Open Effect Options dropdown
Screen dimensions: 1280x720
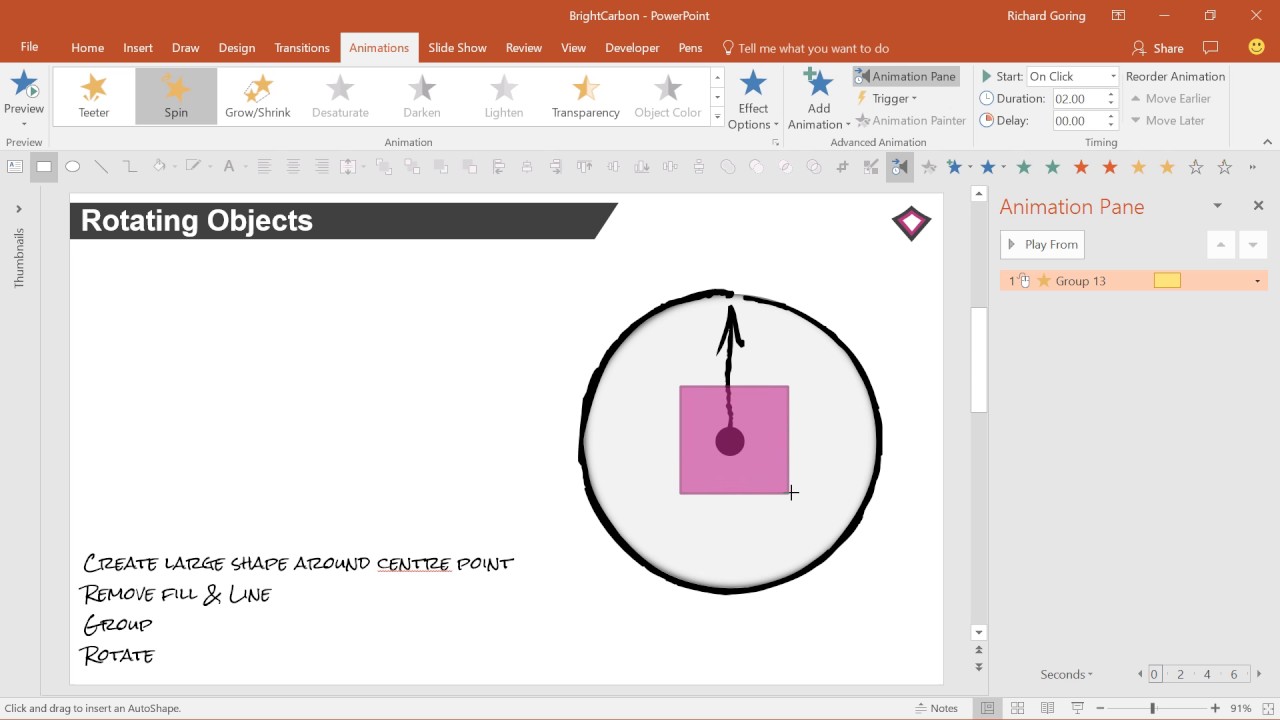753,100
